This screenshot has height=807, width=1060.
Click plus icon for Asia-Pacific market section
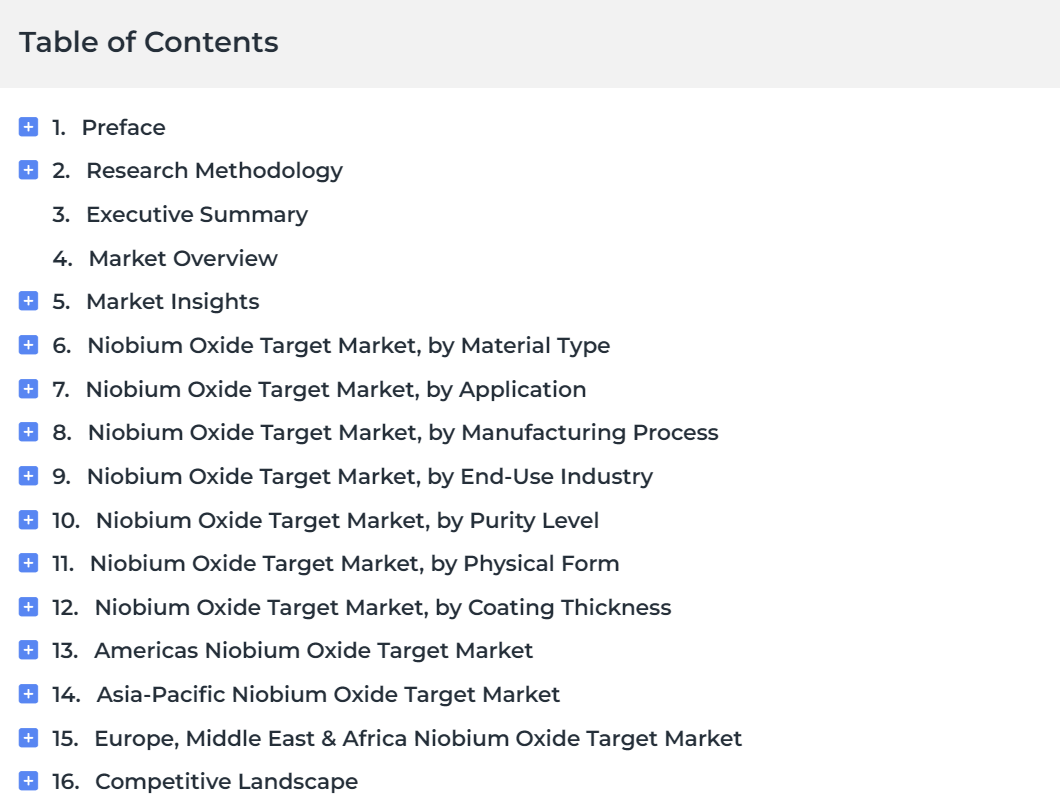click(28, 693)
